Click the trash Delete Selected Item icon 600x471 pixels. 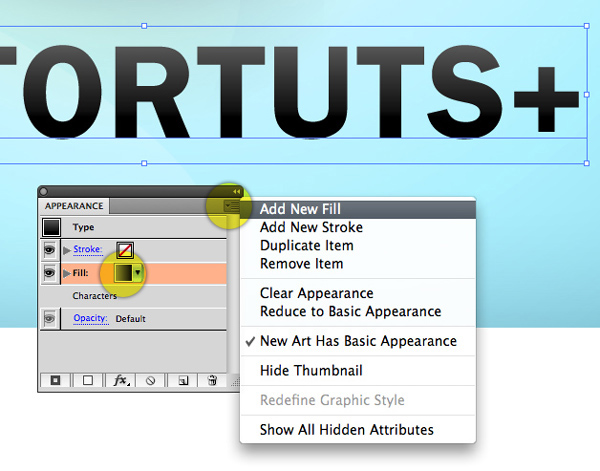coord(212,380)
